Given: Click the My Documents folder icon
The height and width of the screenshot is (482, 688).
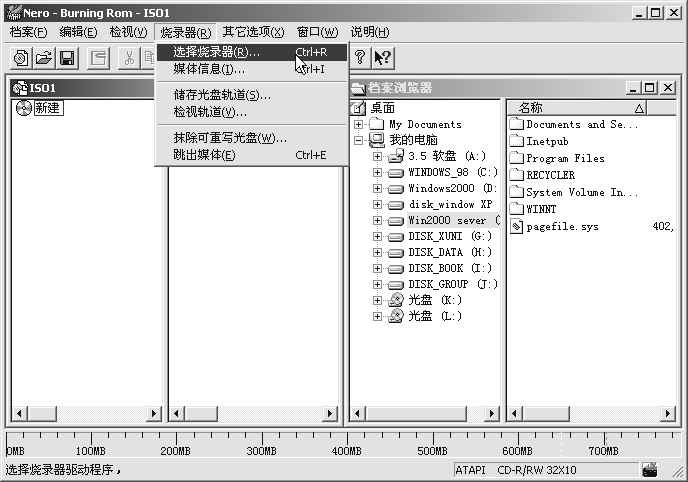Looking at the screenshot, I should pos(376,124).
